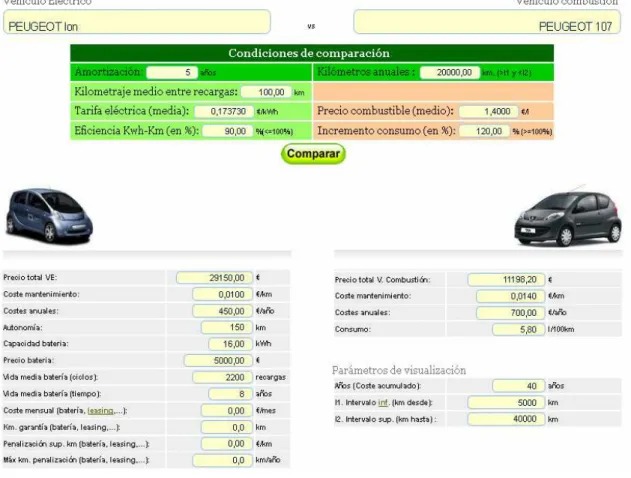Edit the Incremento consumo percentage field
The height and width of the screenshot is (478, 631).
pyautogui.click(x=484, y=131)
